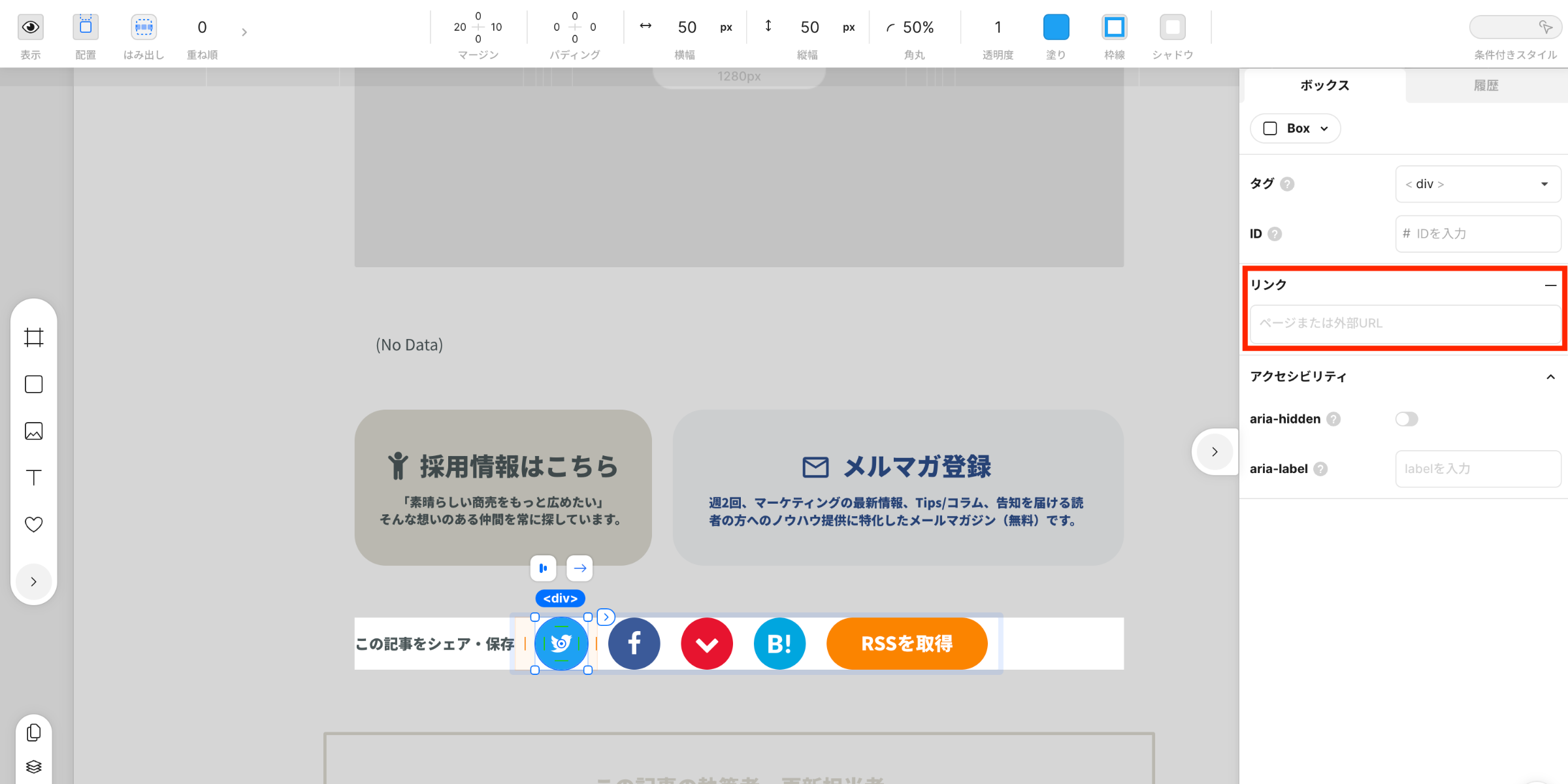1568x784 pixels.
Task: Click the 横幅 width value 50
Action: pyautogui.click(x=687, y=27)
